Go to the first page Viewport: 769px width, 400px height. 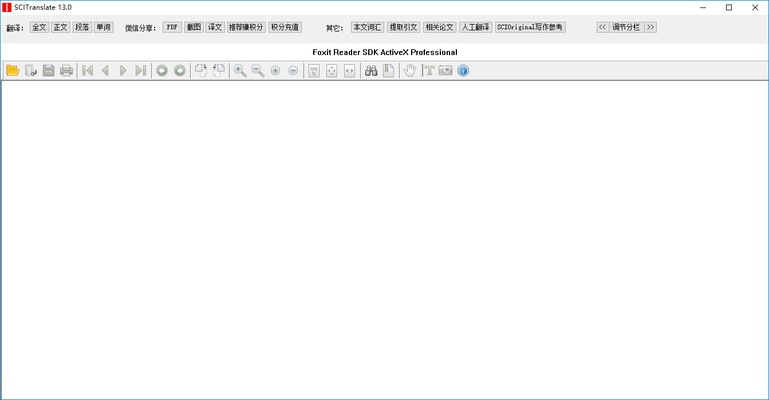point(88,71)
